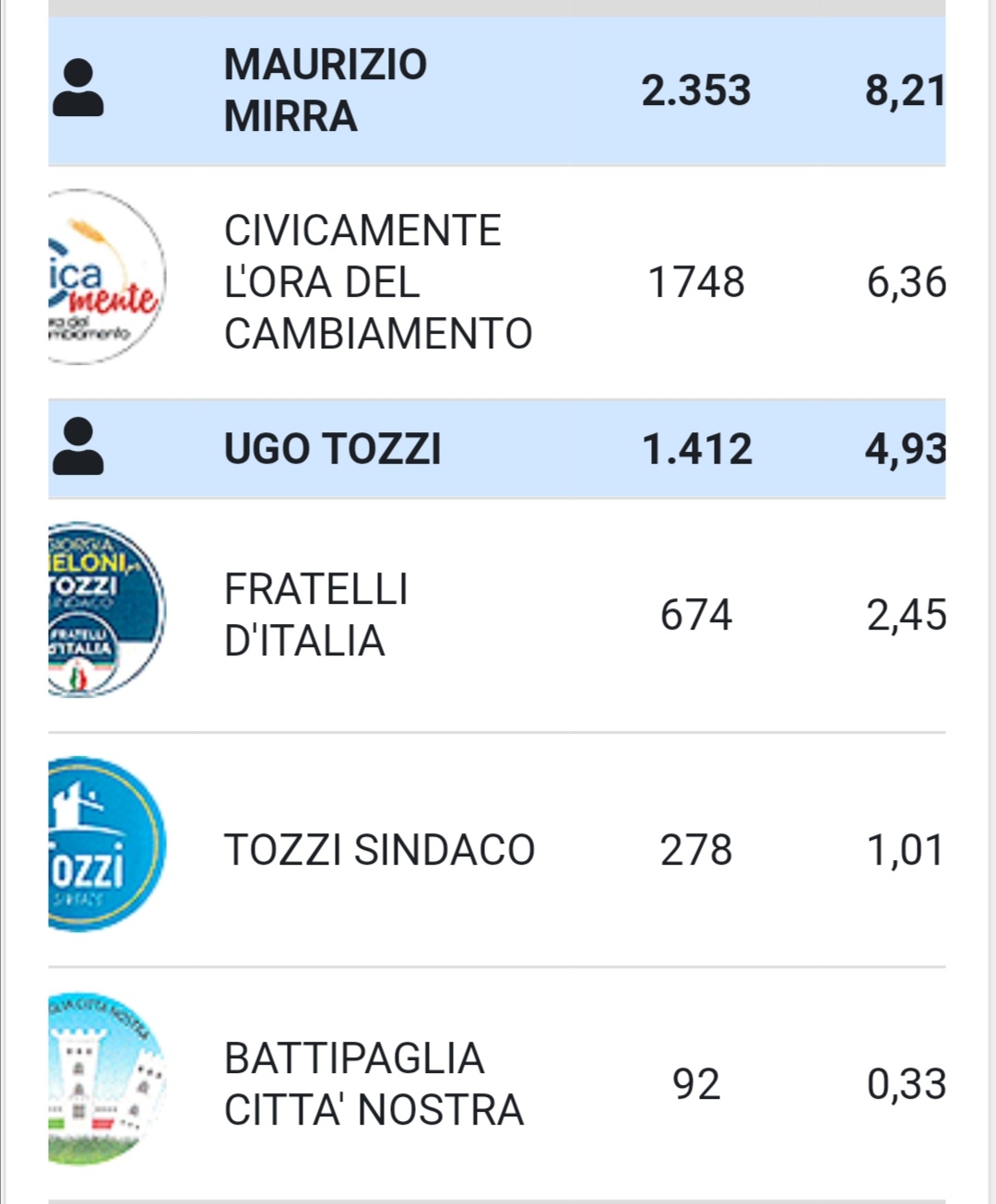Viewport: 996px width, 1204px height.
Task: Select the MAURIZIO MIRRA candidate name
Action: click(x=326, y=90)
